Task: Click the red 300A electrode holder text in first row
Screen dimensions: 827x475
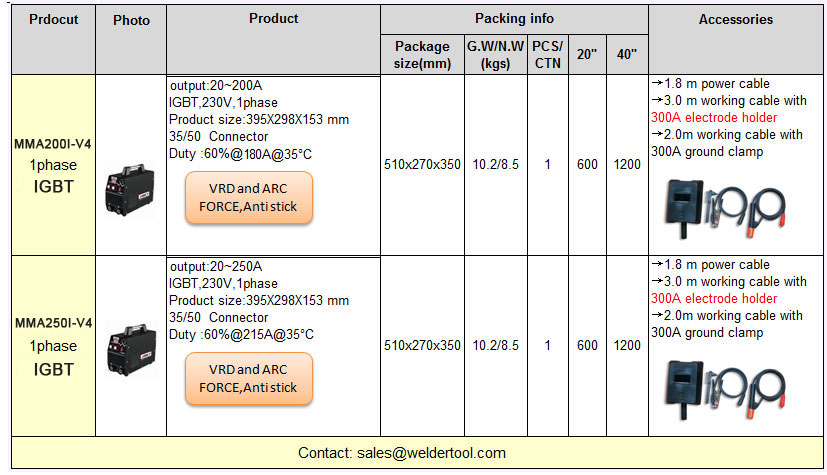Action: (713, 118)
